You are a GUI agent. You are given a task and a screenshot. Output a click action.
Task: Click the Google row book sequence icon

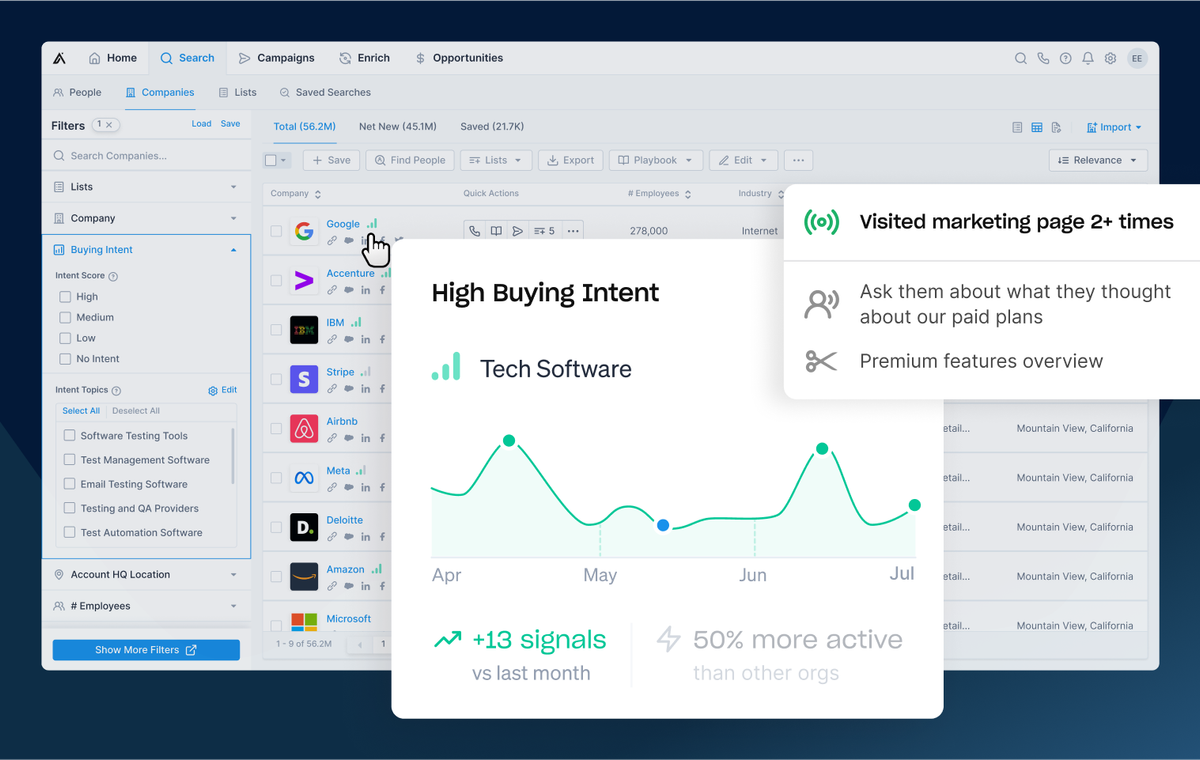496,231
